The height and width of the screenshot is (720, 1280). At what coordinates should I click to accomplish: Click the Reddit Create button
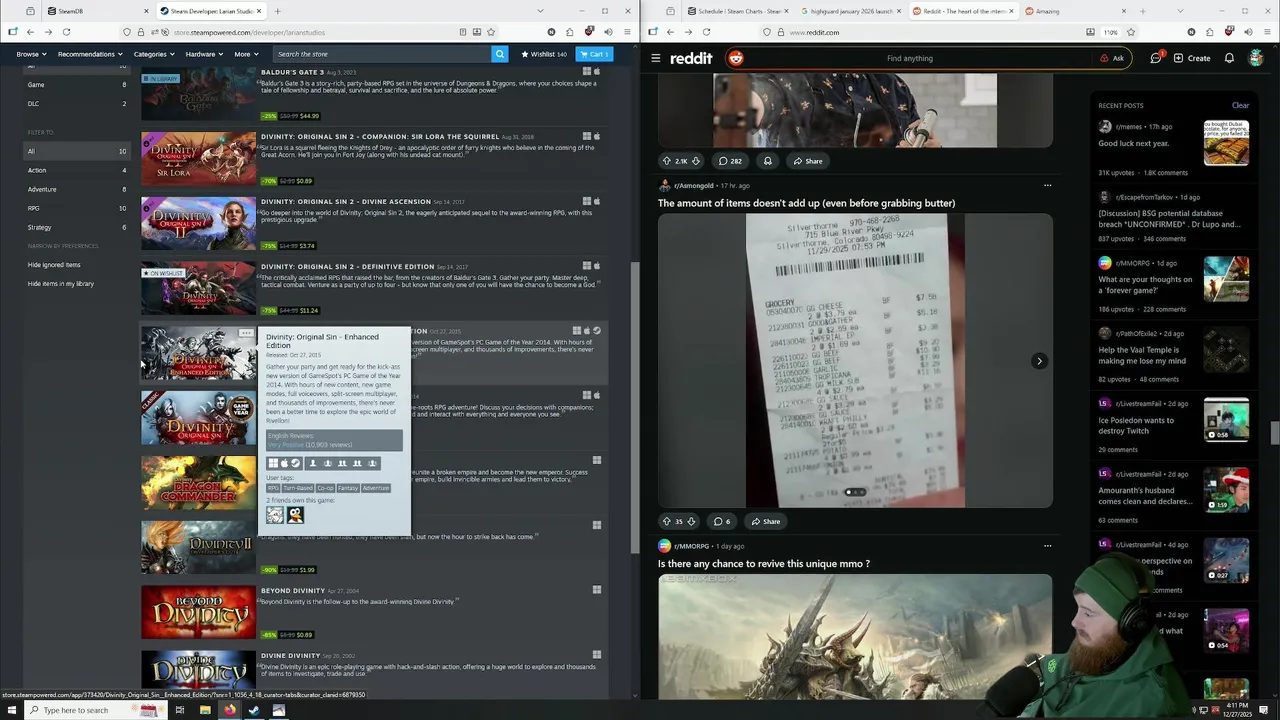[1192, 58]
